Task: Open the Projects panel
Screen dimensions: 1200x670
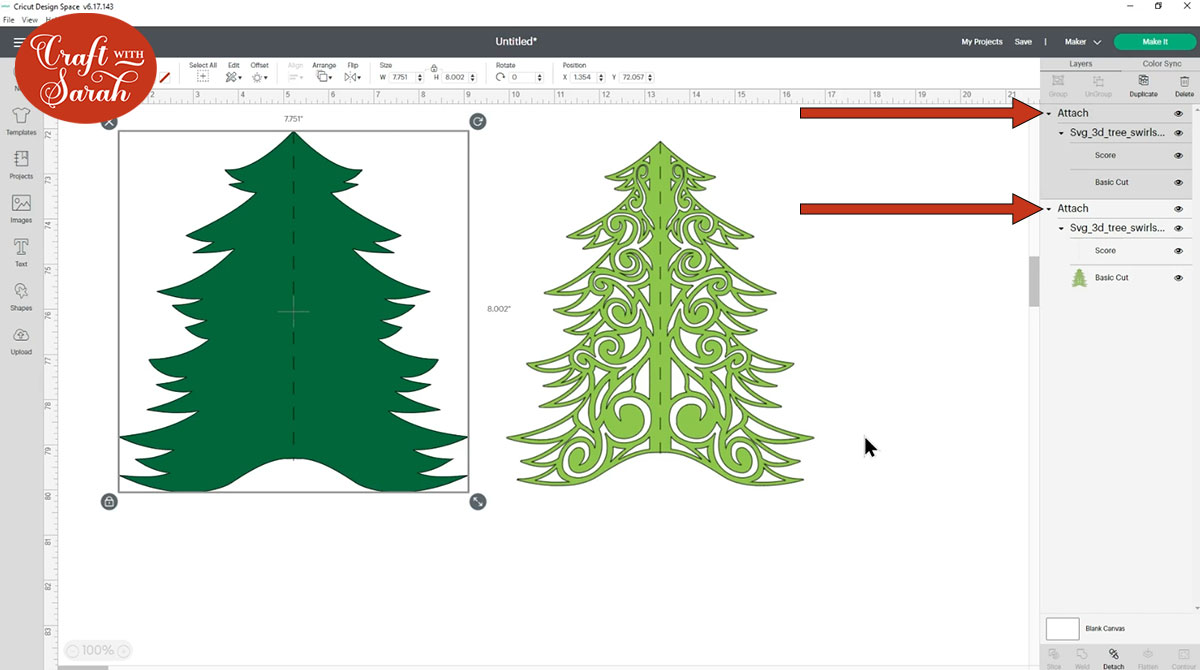Action: (21, 164)
